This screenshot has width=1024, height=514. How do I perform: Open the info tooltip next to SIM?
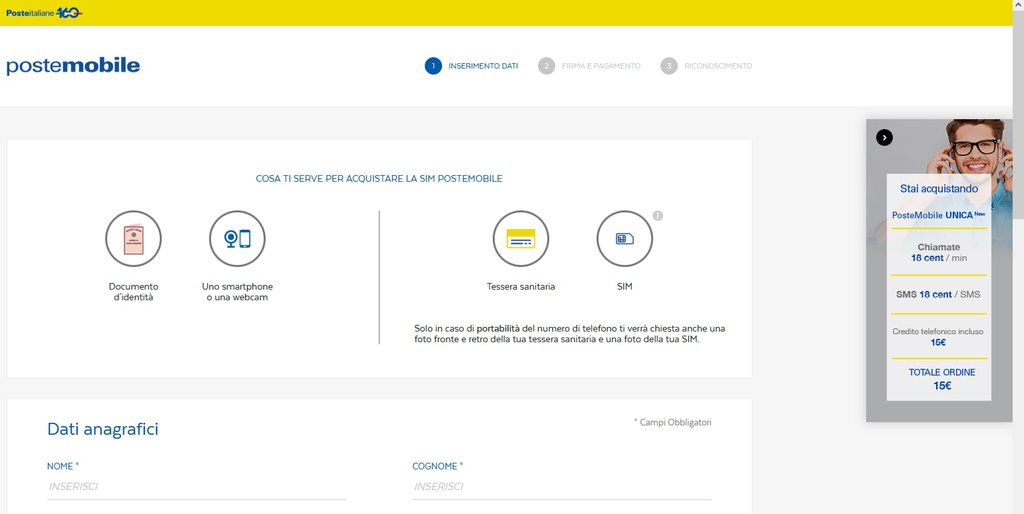658,216
